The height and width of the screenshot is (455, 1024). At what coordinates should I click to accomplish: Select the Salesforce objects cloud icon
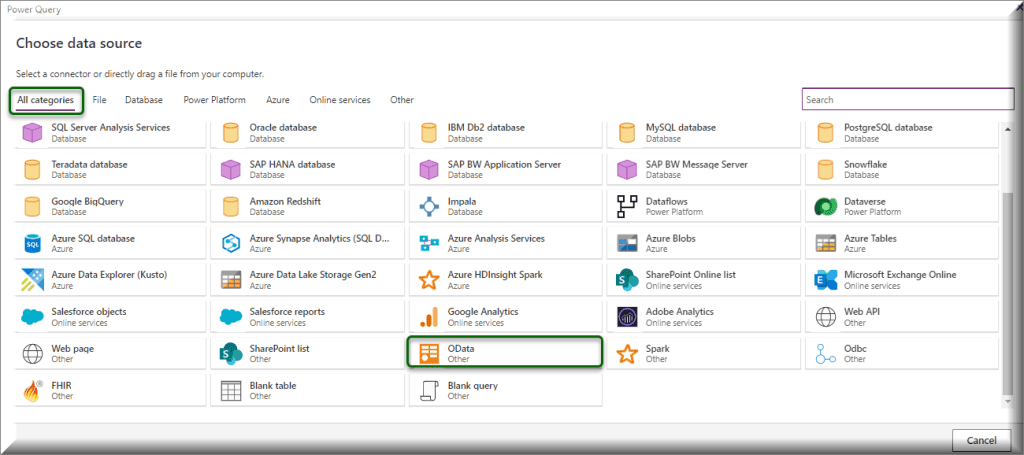33,317
